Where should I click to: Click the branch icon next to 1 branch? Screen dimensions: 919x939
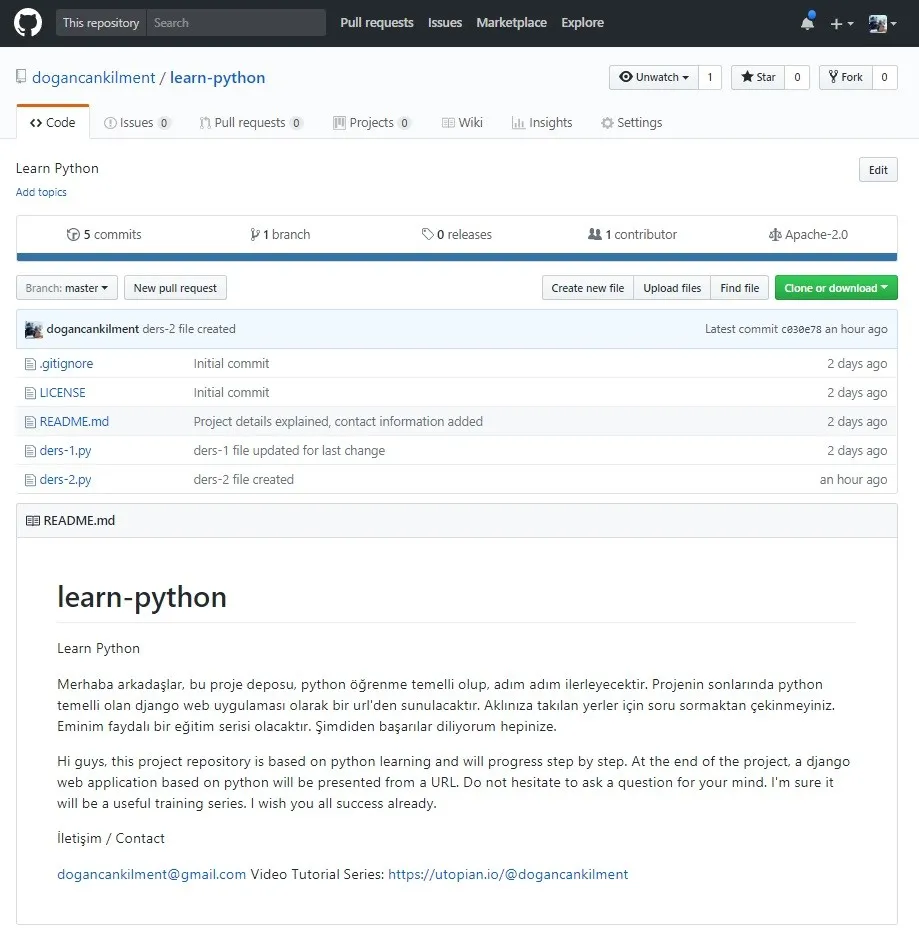click(255, 235)
